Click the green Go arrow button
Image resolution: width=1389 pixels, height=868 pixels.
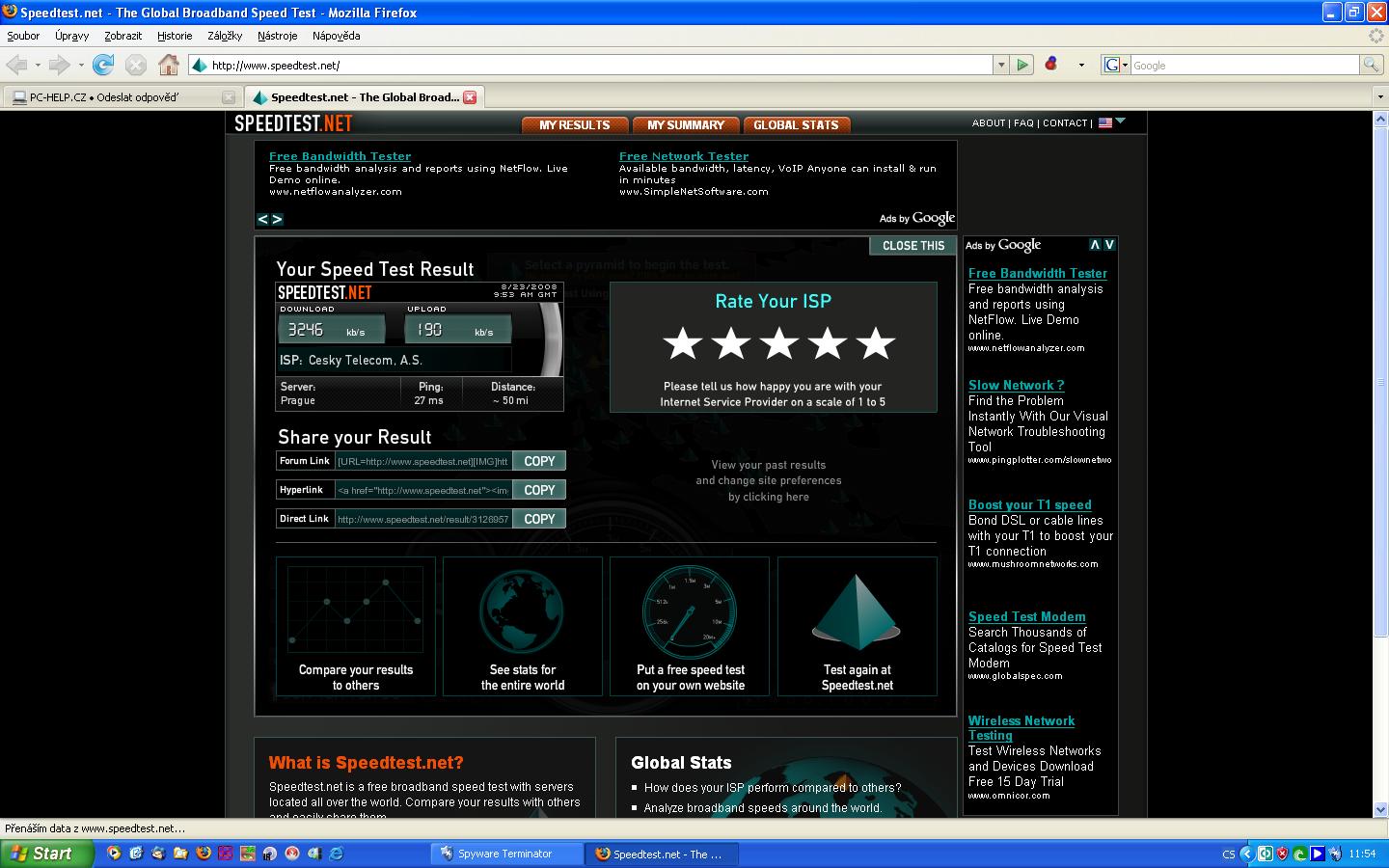(x=1022, y=65)
